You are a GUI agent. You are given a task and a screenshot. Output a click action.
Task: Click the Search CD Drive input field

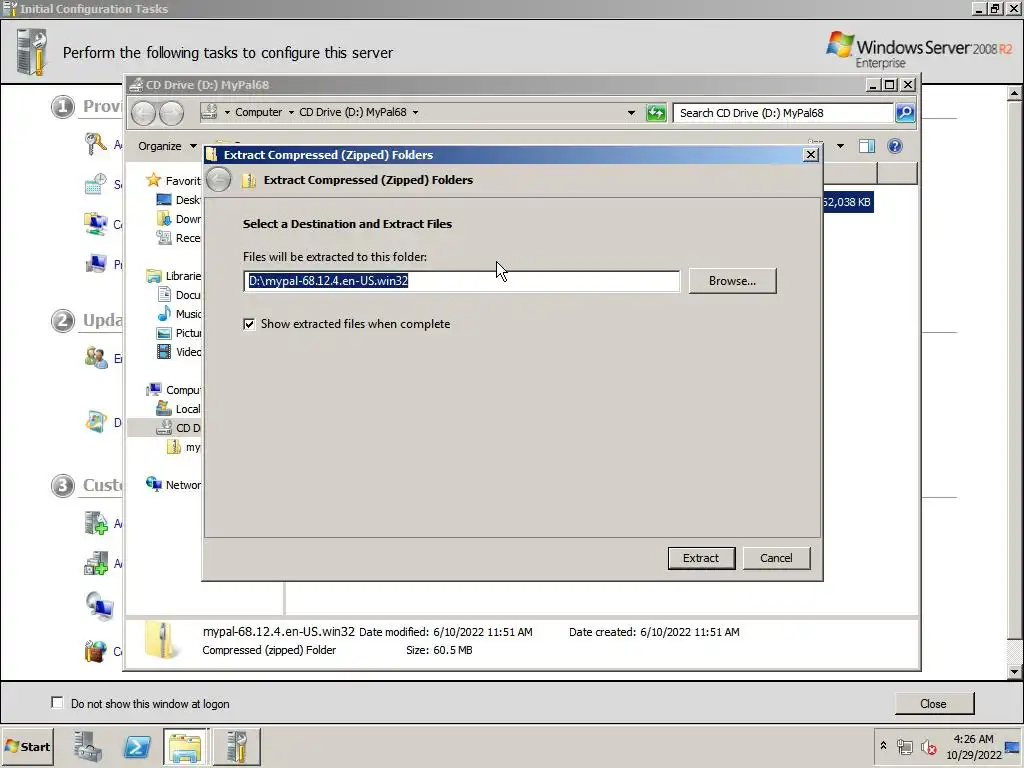783,113
